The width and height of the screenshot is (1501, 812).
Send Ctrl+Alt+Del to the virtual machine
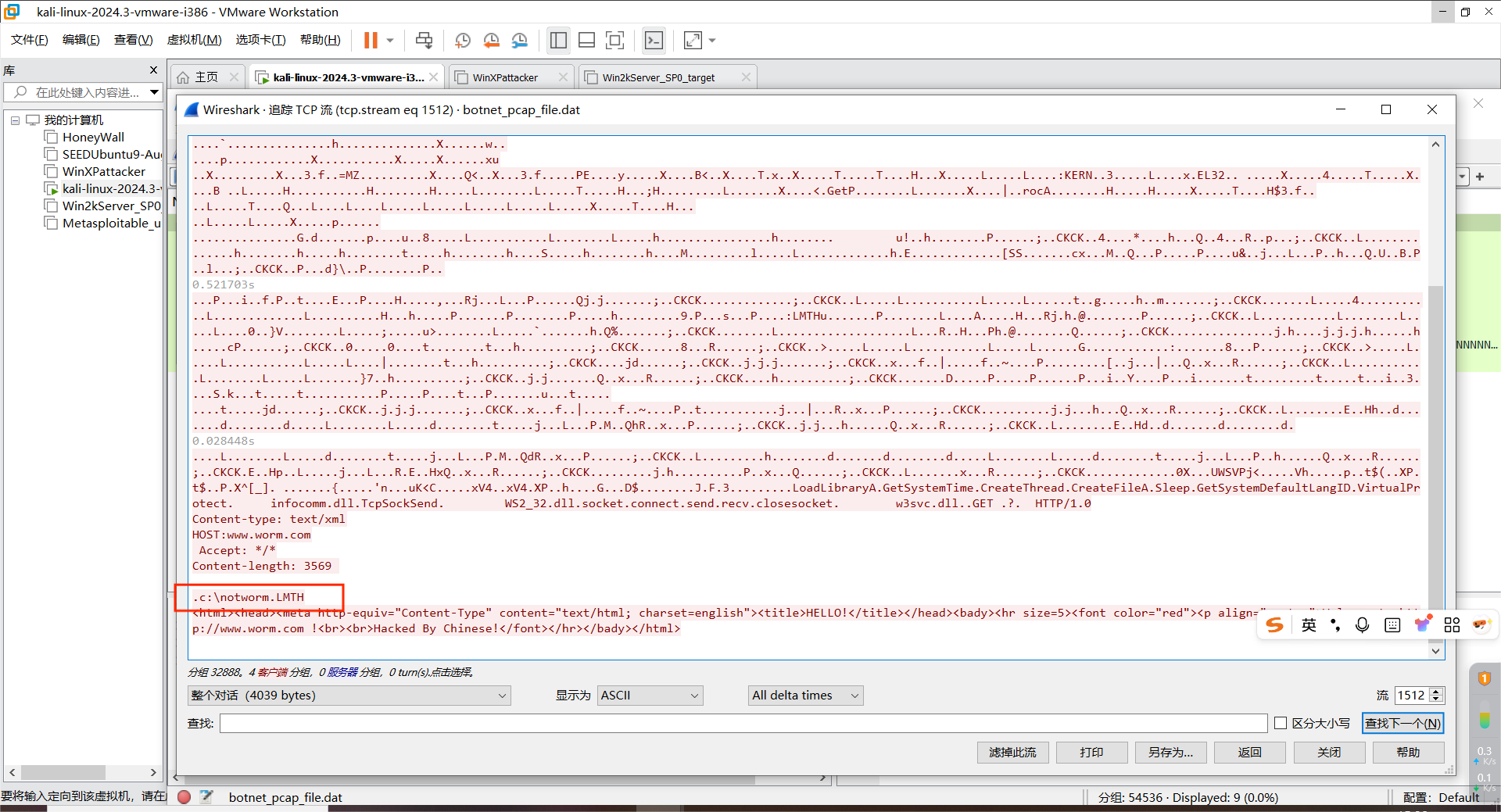tap(424, 41)
